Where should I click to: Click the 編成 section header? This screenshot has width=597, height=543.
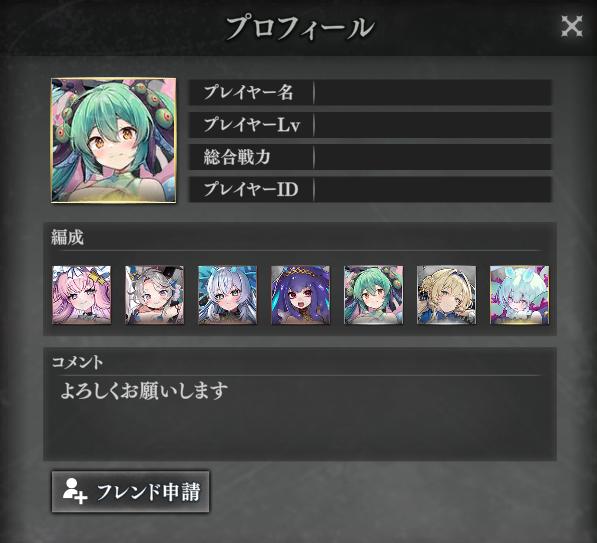(x=67, y=238)
